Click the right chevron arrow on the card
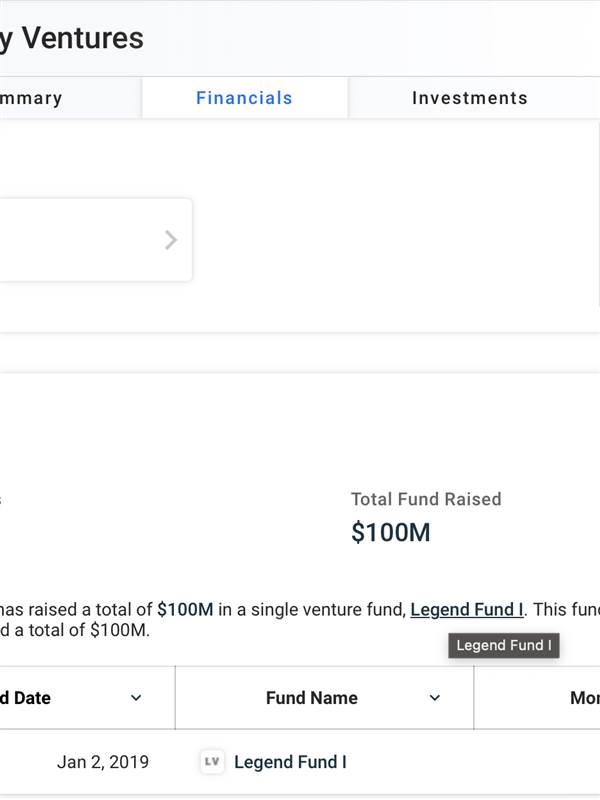The height and width of the screenshot is (800, 600). click(171, 240)
